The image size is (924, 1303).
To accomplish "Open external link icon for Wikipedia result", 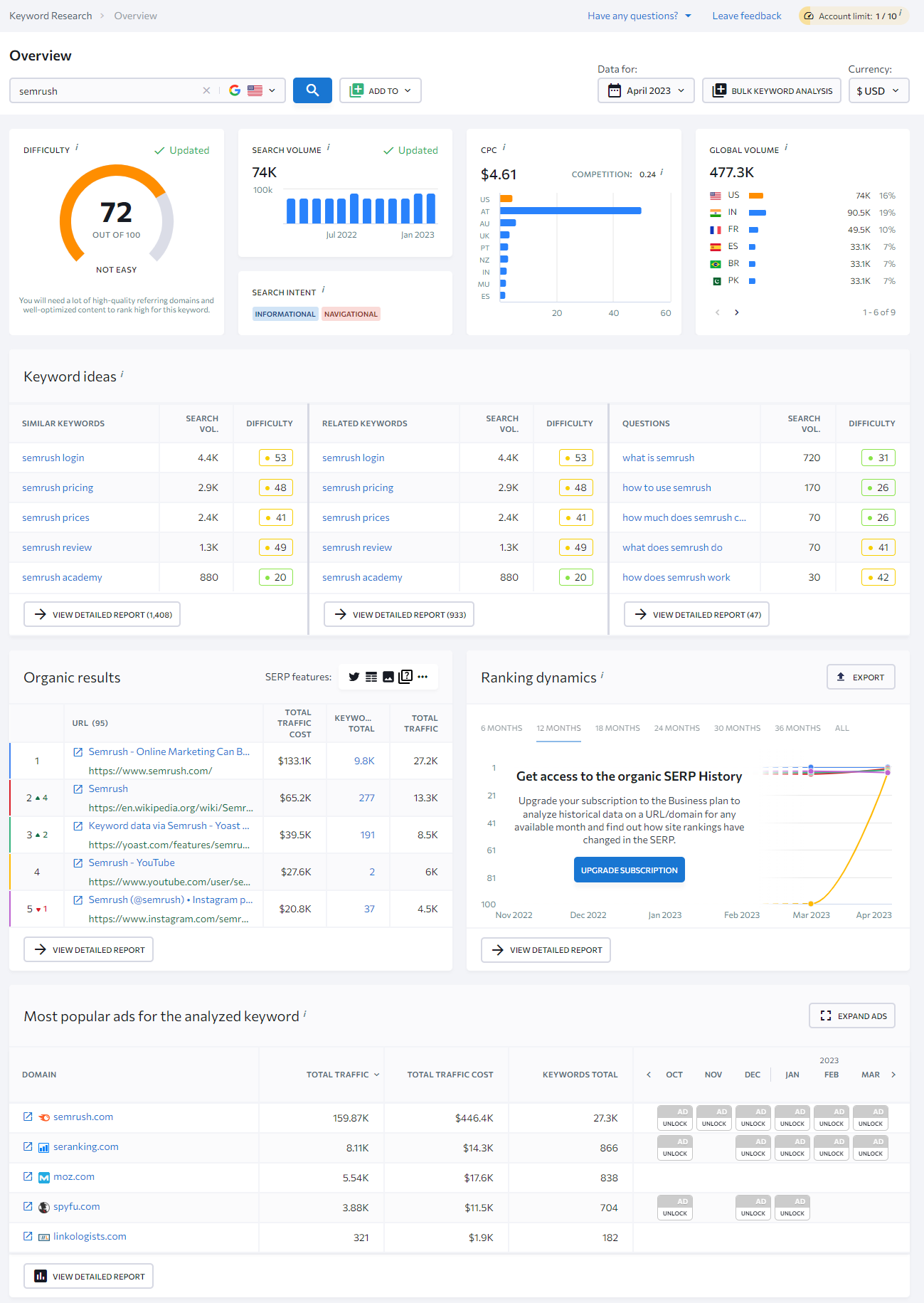I will tap(78, 788).
